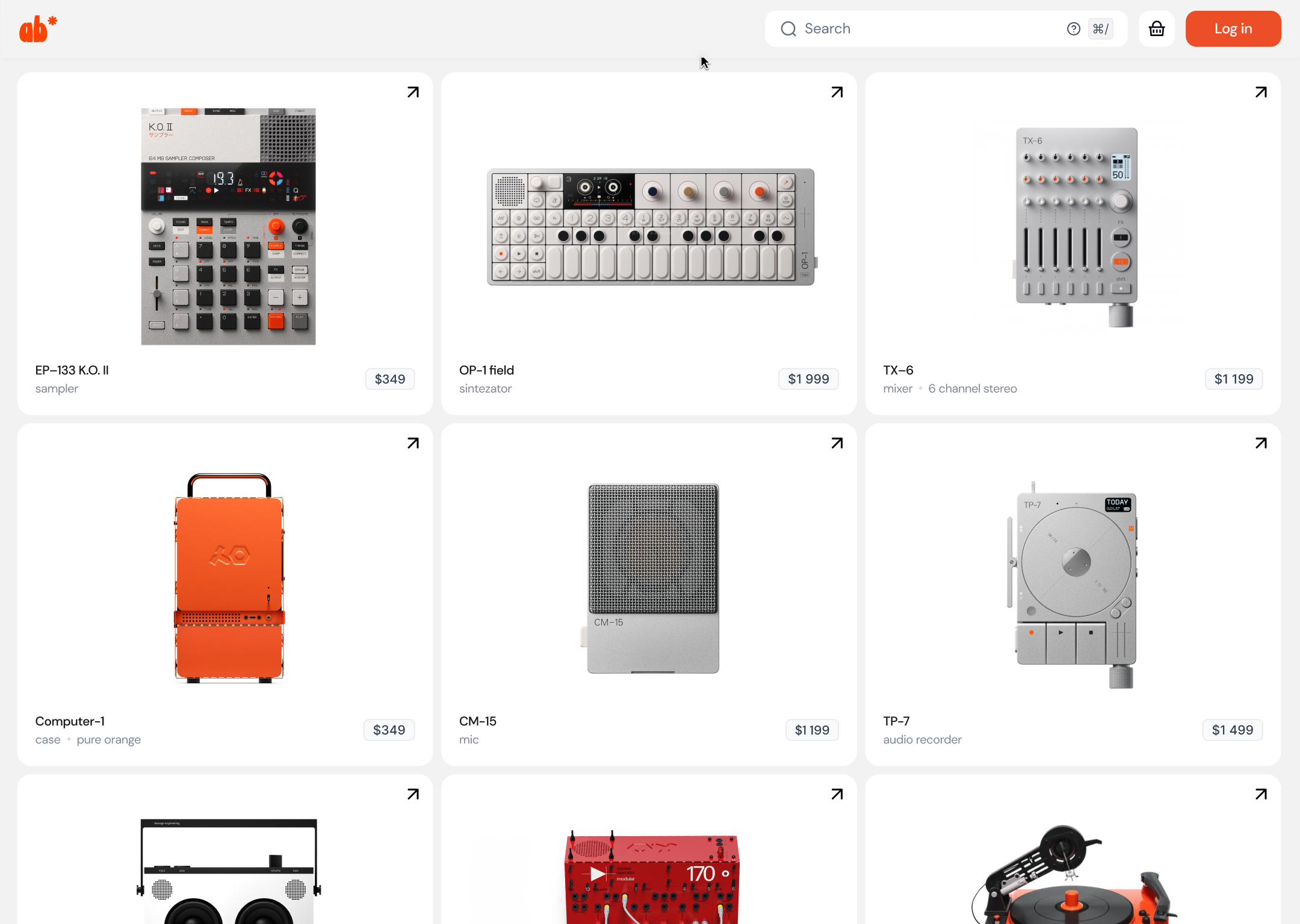Click the 'mic' subtitle under CM–15
This screenshot has width=1300, height=924.
pos(469,740)
